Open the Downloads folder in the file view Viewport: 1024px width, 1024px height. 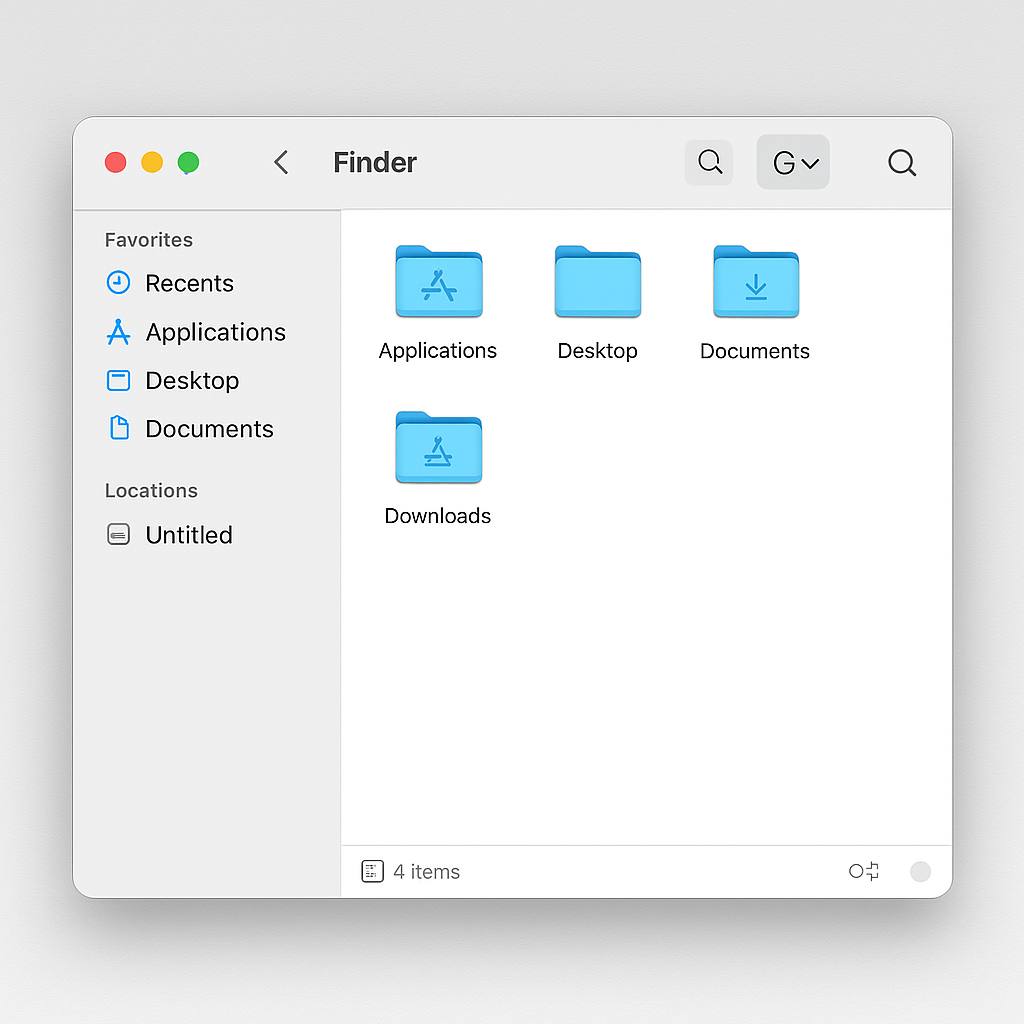(x=438, y=448)
